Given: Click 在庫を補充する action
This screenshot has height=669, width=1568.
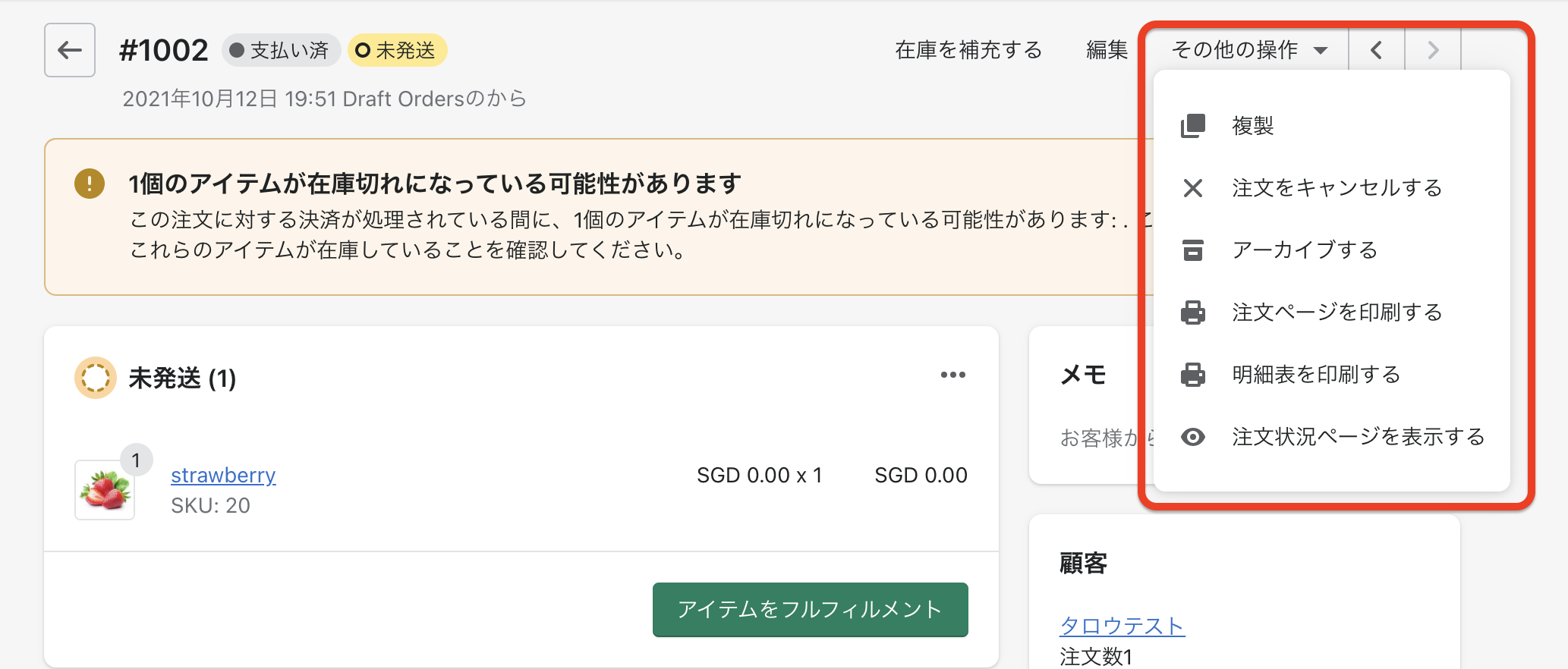Looking at the screenshot, I should pyautogui.click(x=968, y=50).
